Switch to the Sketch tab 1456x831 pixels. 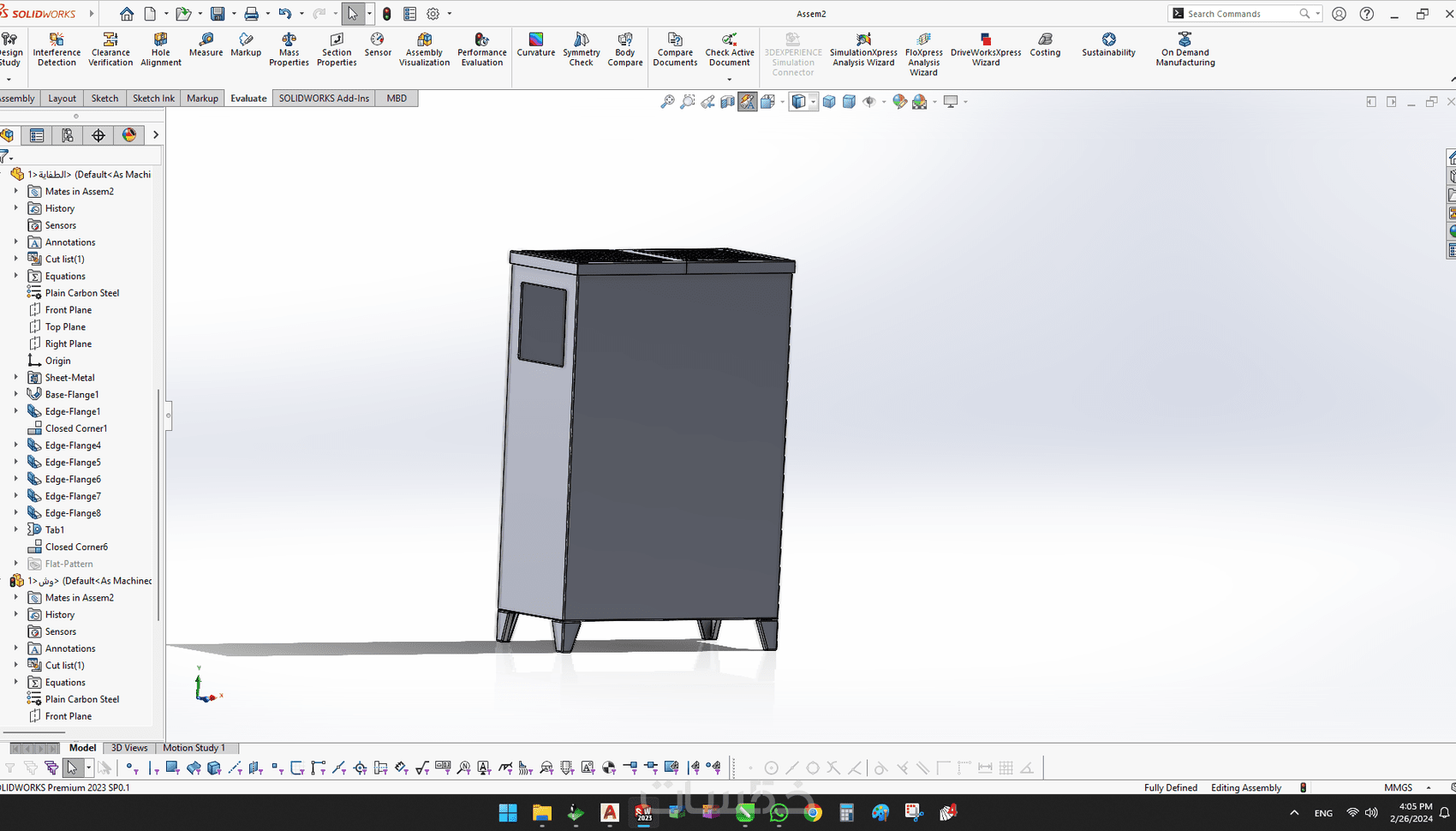point(104,99)
